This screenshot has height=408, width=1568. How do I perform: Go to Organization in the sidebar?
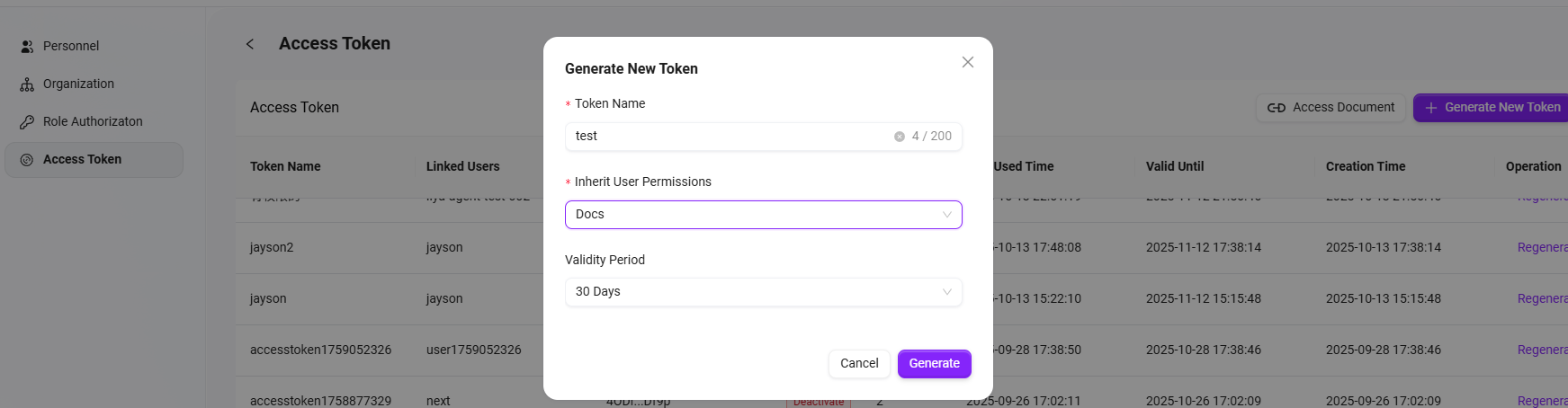tap(78, 84)
